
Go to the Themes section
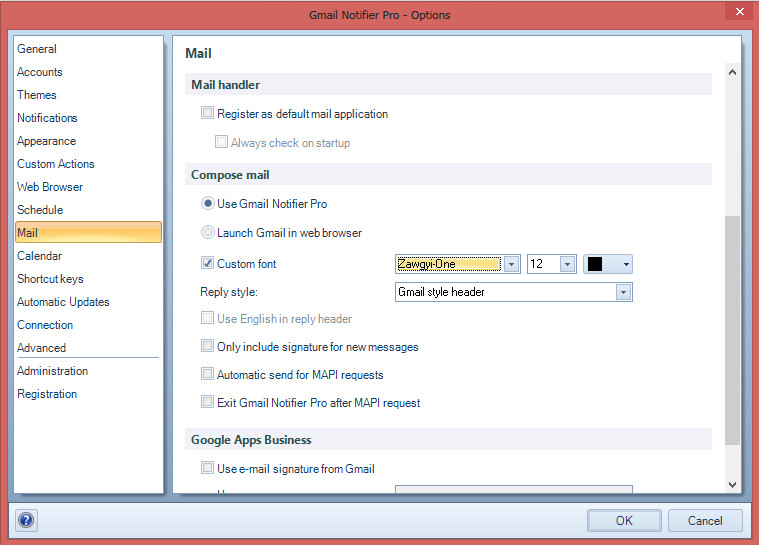click(x=37, y=95)
